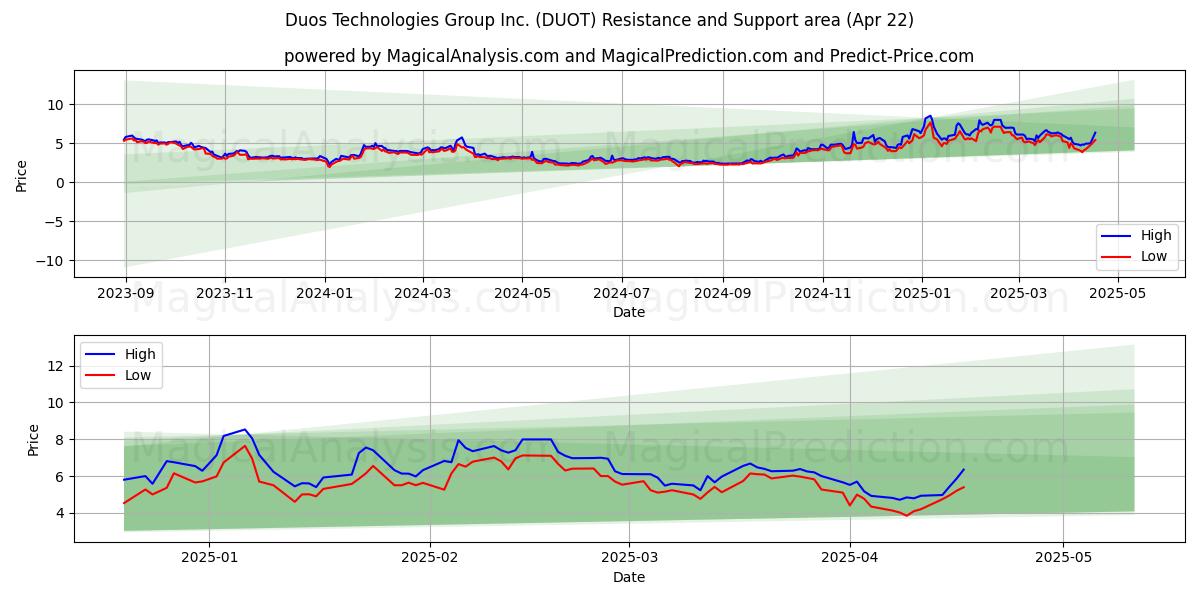Click the '2024-05' x-axis label on the top chart
Screen dimensions: 1200x600
click(521, 296)
